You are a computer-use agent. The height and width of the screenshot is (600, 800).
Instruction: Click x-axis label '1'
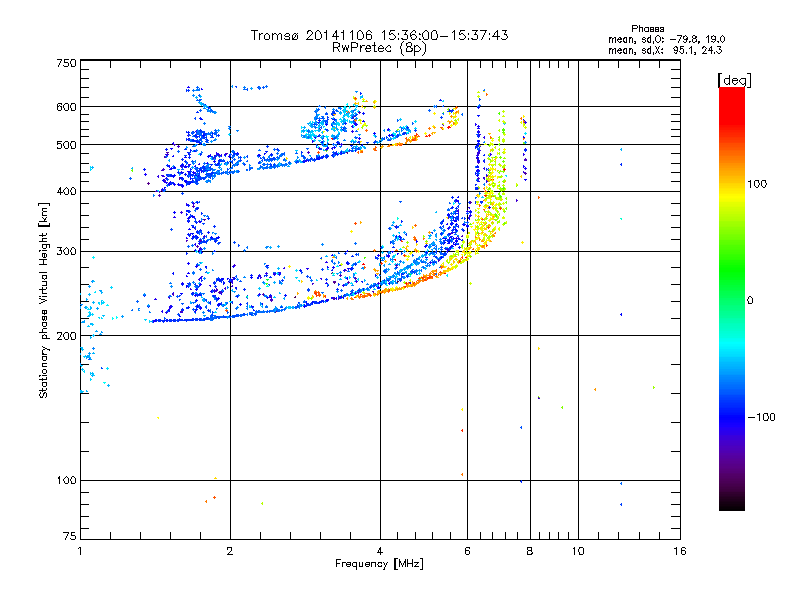point(80,551)
